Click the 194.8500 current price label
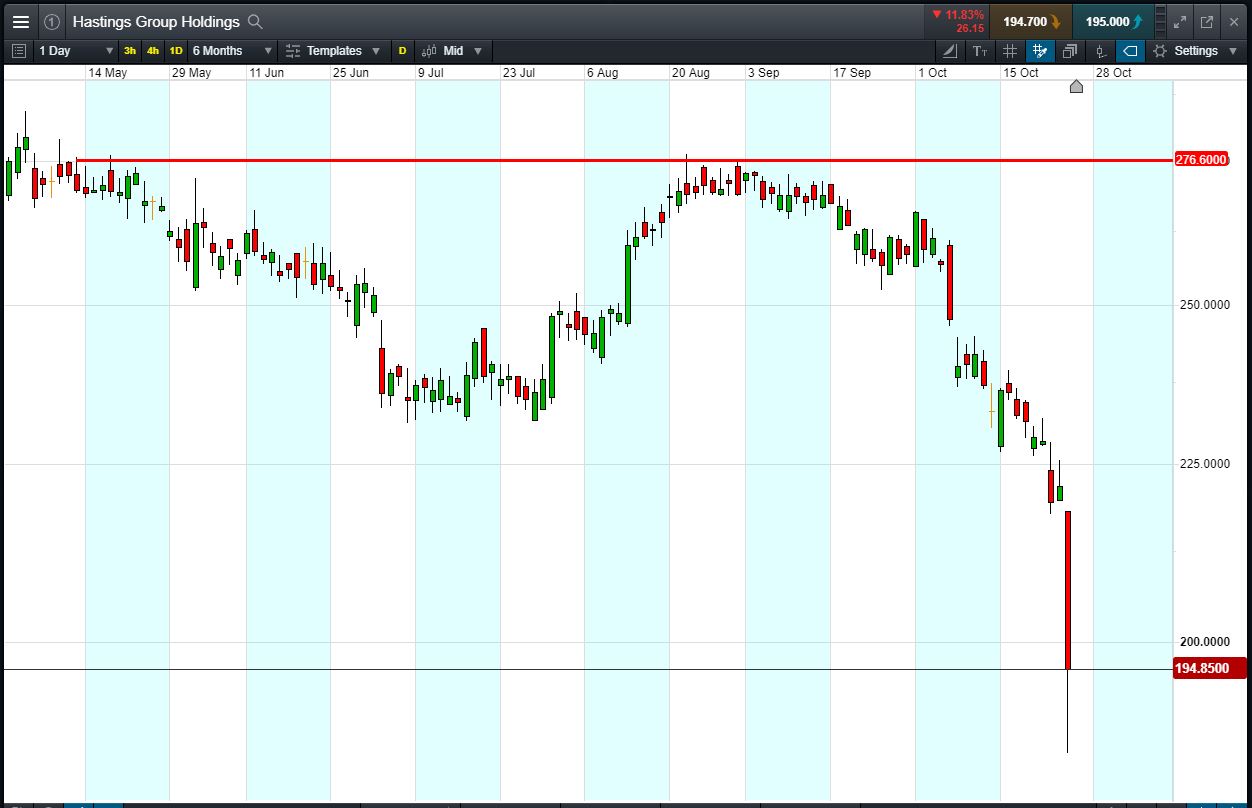 point(1209,668)
